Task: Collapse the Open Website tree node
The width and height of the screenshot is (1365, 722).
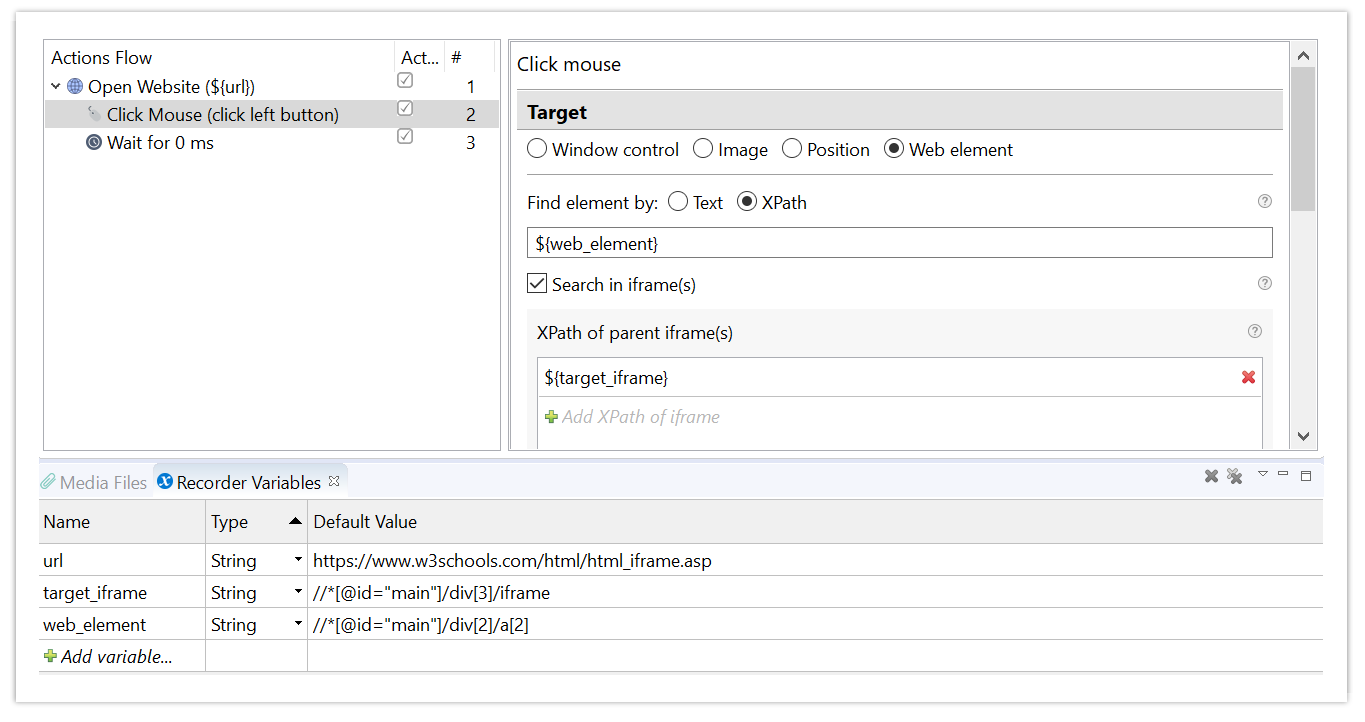Action: (56, 87)
